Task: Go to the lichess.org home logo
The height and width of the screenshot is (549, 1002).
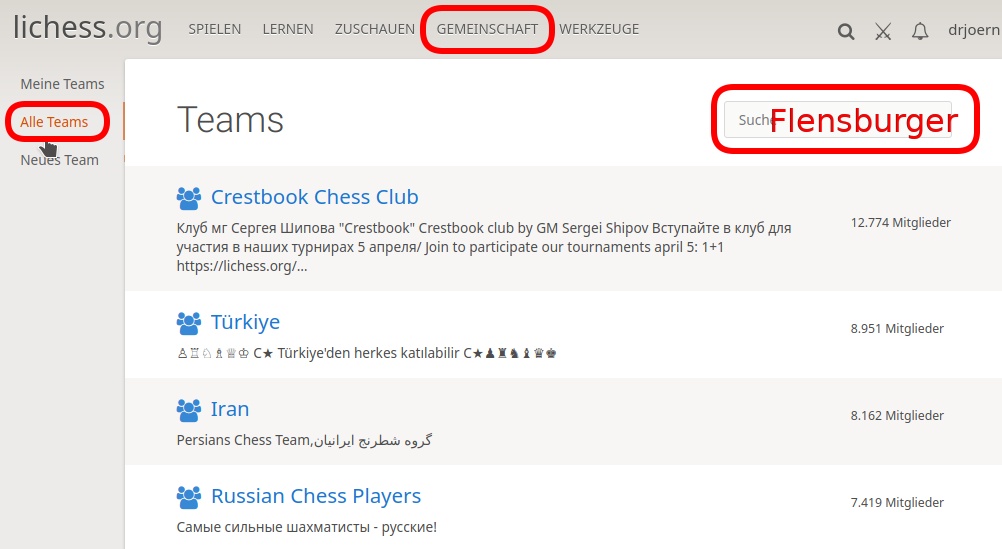Action: (x=87, y=28)
